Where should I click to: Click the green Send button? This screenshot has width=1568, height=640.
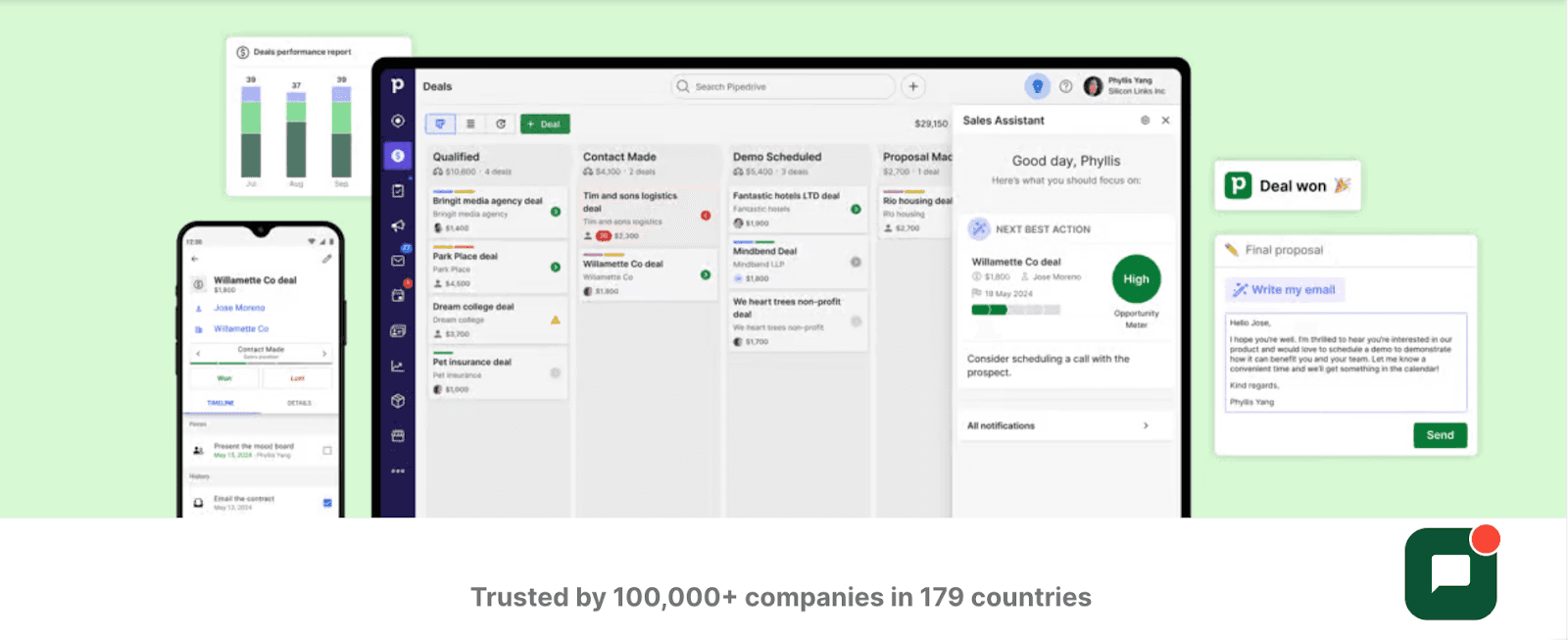coord(1440,435)
